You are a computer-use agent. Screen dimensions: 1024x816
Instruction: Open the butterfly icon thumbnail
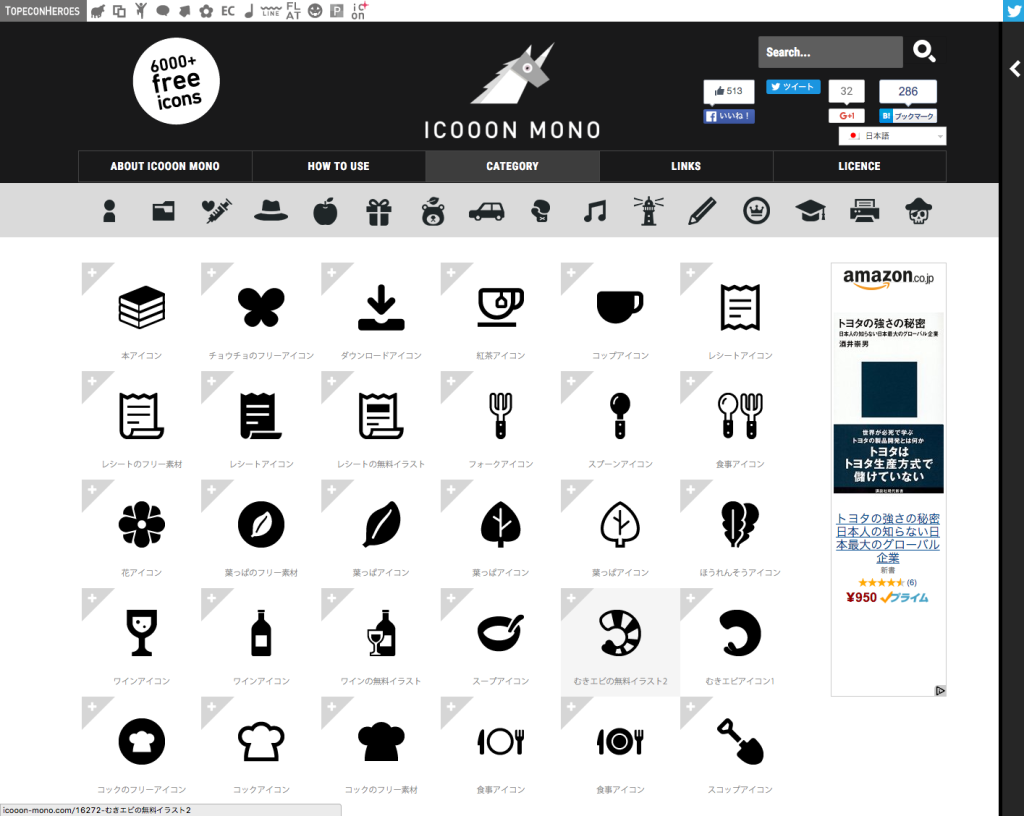coord(261,307)
